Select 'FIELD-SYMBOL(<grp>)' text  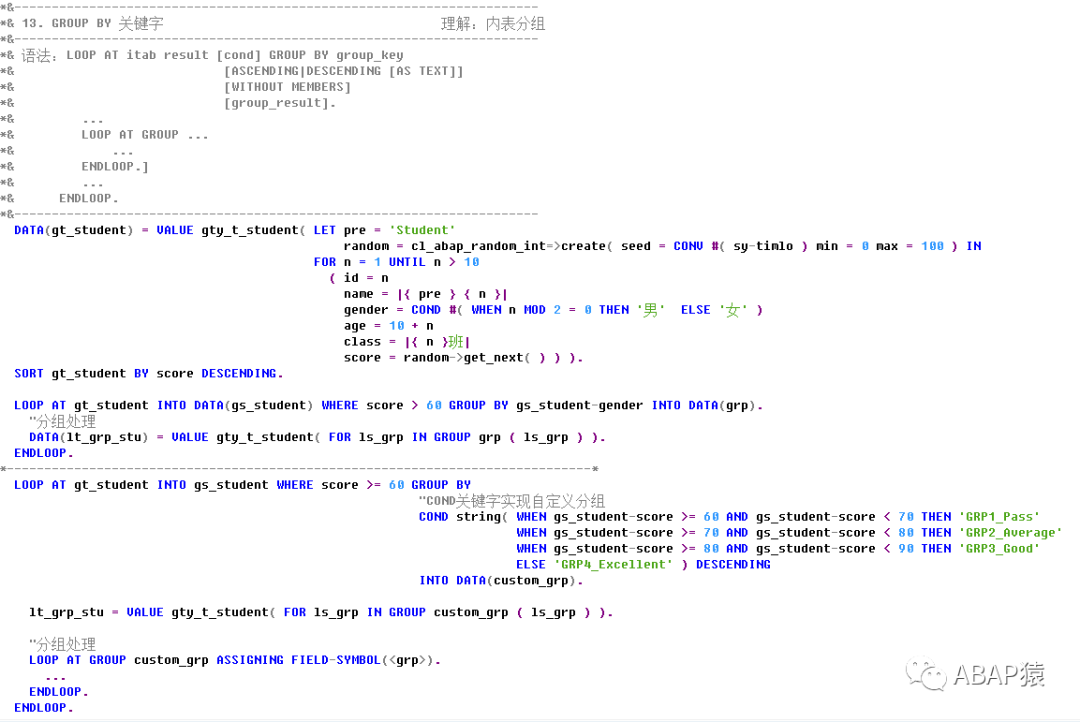tap(362, 660)
